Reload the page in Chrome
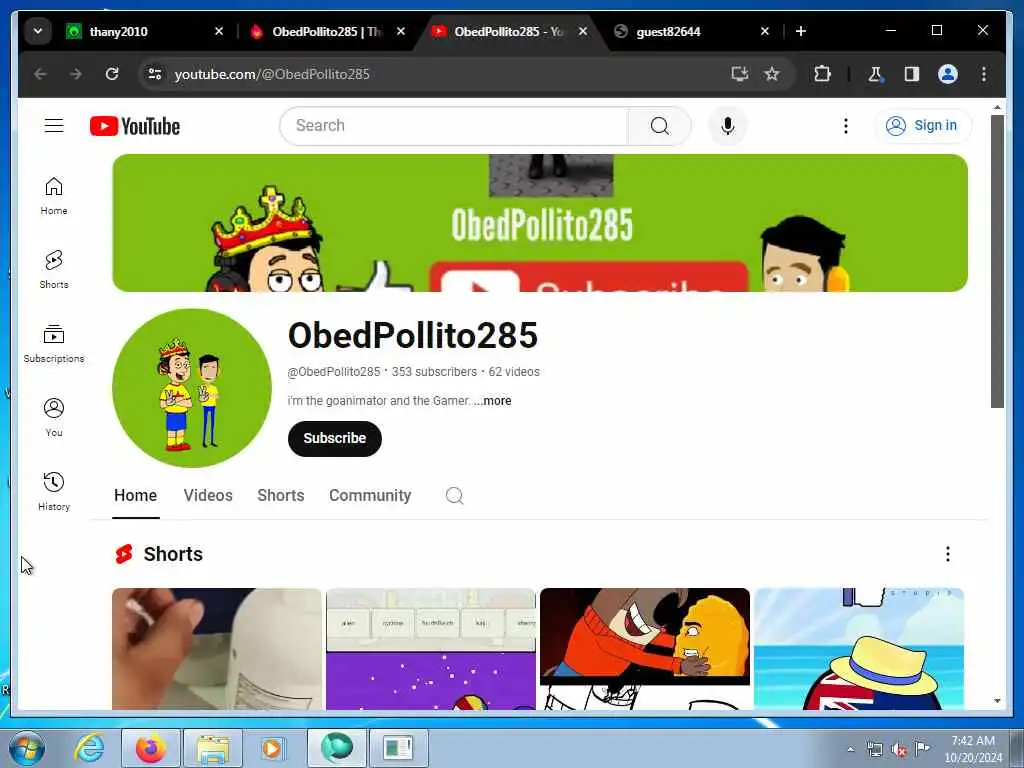The width and height of the screenshot is (1024, 768). click(112, 74)
